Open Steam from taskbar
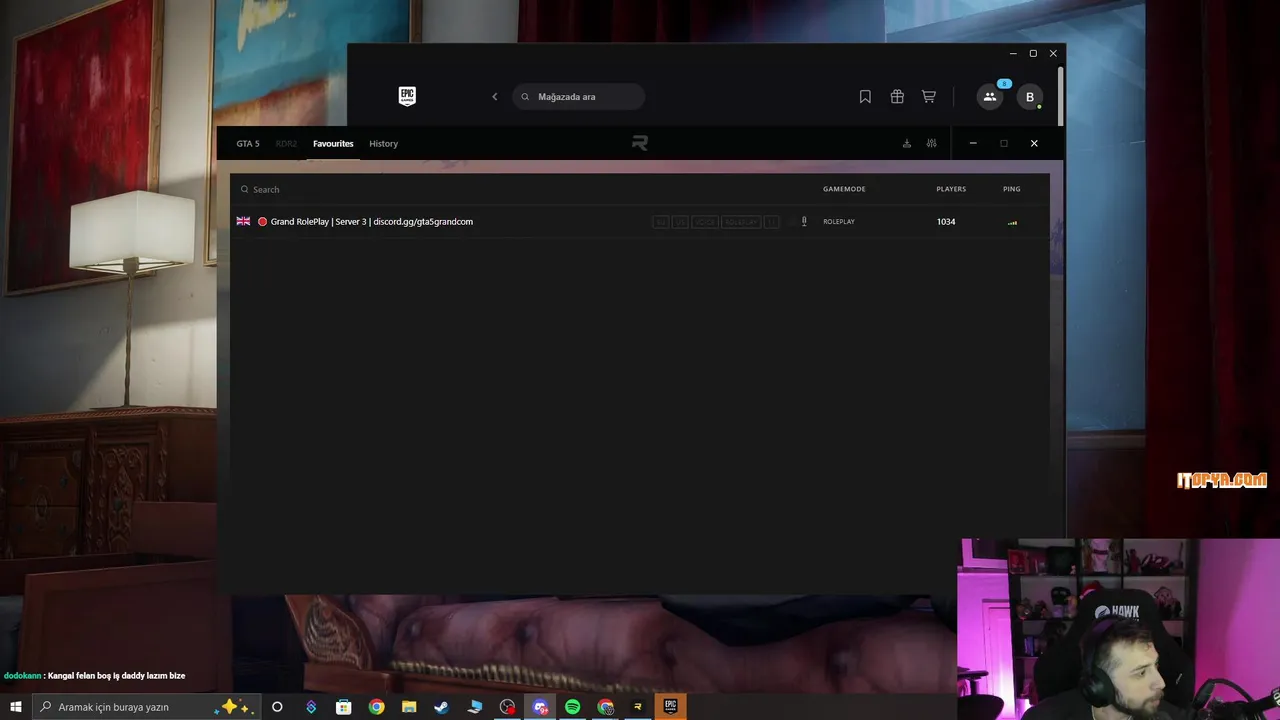Viewport: 1280px width, 720px height. coord(441,707)
